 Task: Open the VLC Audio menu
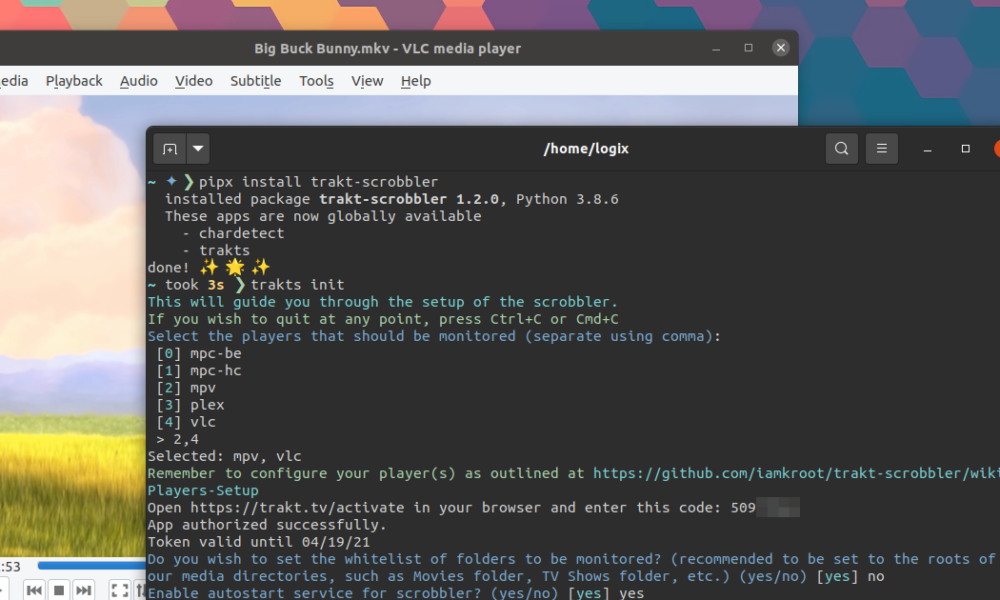click(x=138, y=81)
